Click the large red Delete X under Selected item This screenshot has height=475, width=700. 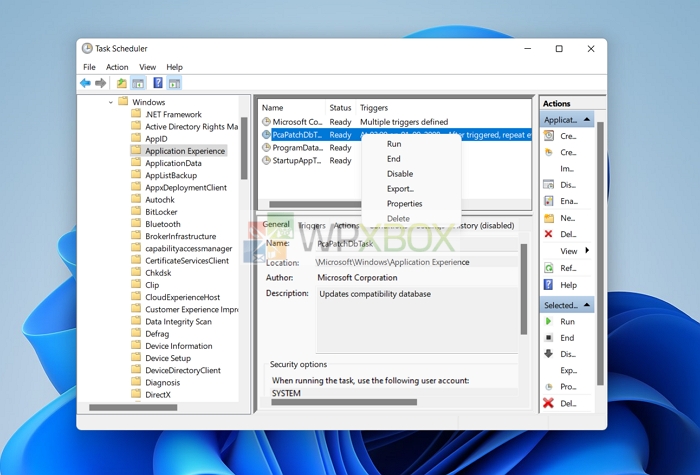coord(549,403)
